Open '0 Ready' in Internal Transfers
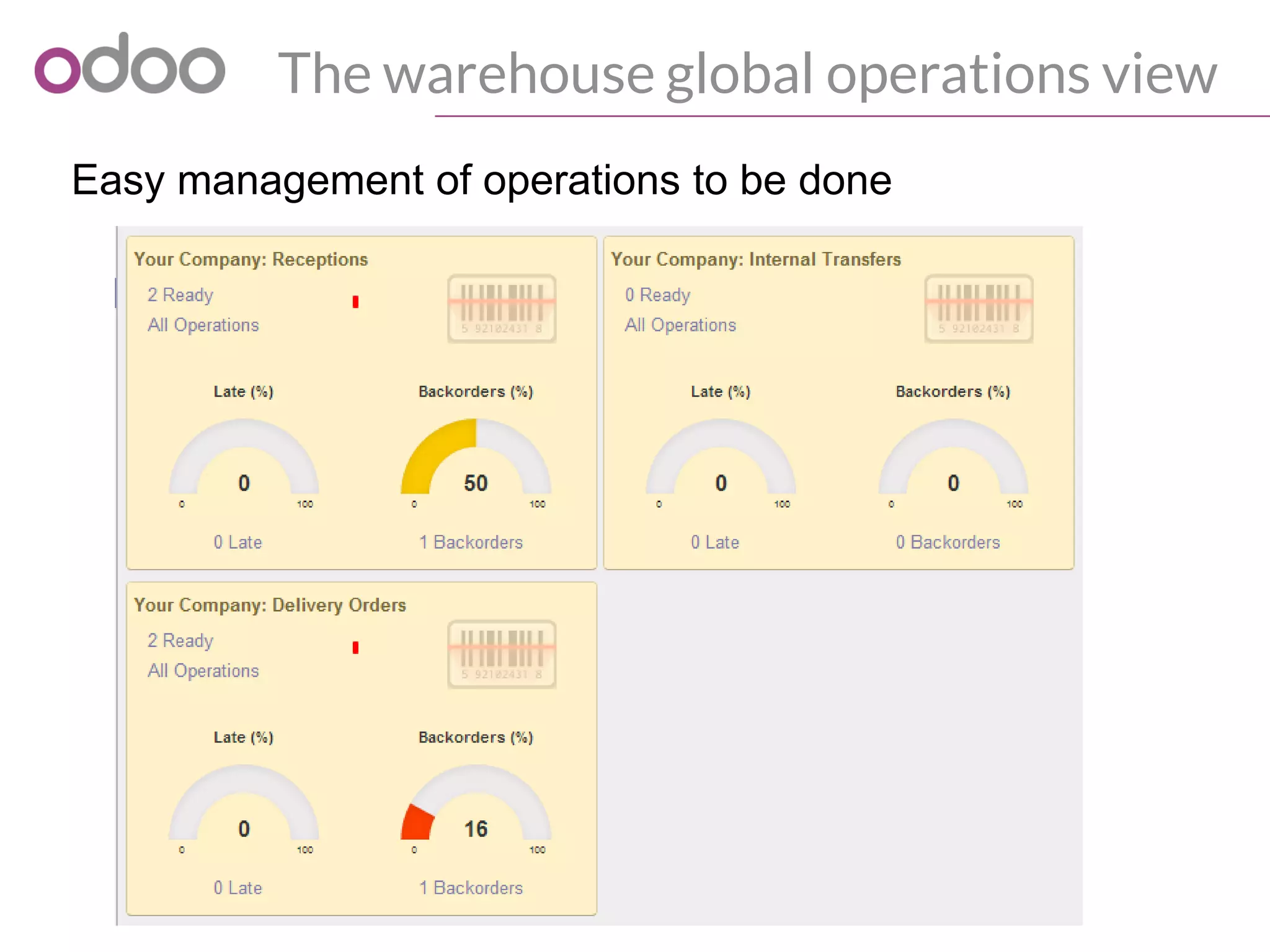The height and width of the screenshot is (952, 1270). (657, 295)
